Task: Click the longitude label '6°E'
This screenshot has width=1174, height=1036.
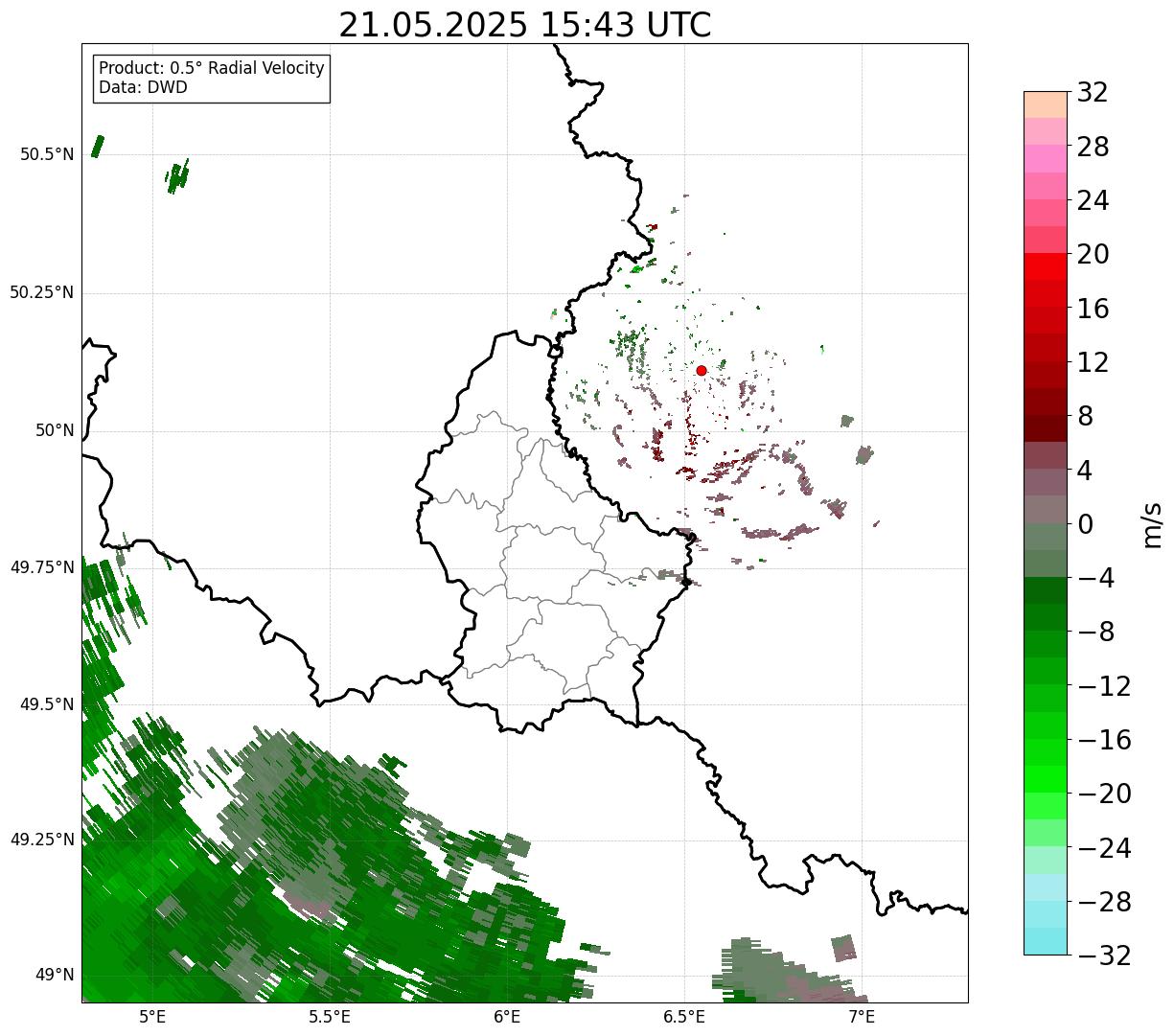Action: (x=507, y=1017)
